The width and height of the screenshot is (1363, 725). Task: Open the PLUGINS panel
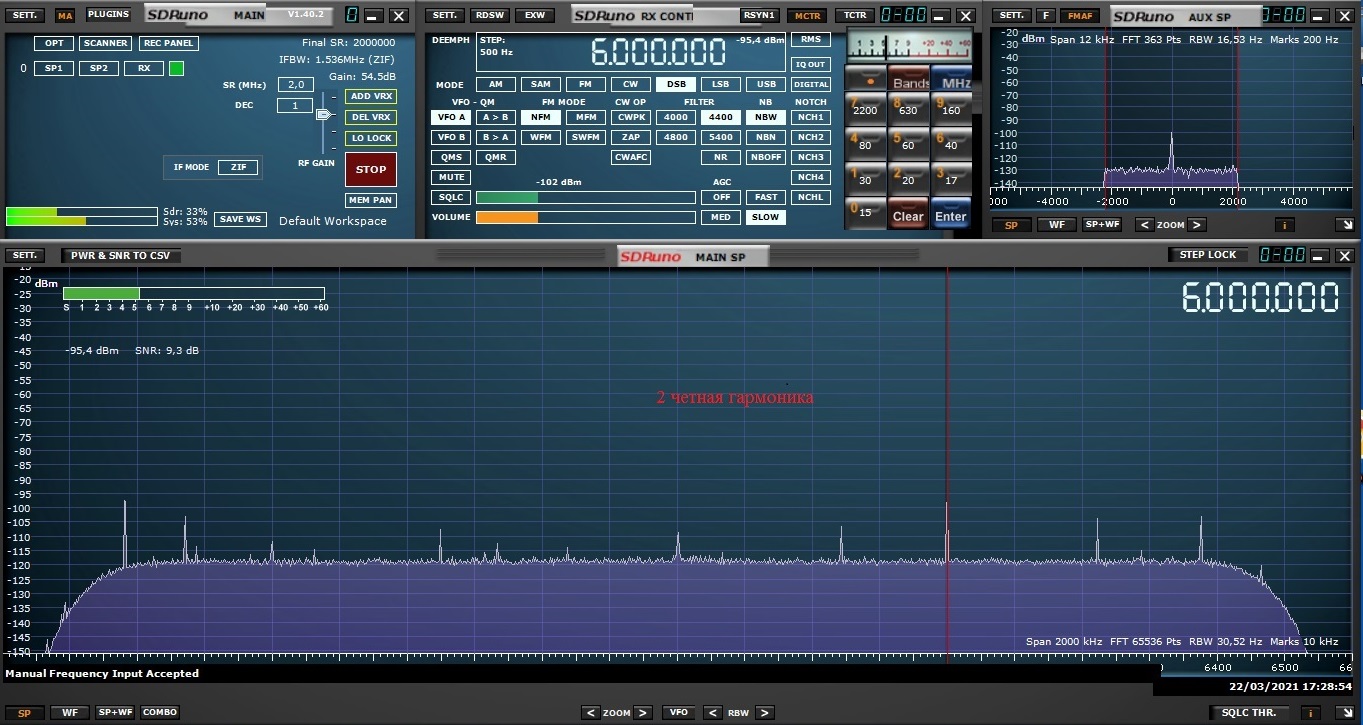coord(107,15)
